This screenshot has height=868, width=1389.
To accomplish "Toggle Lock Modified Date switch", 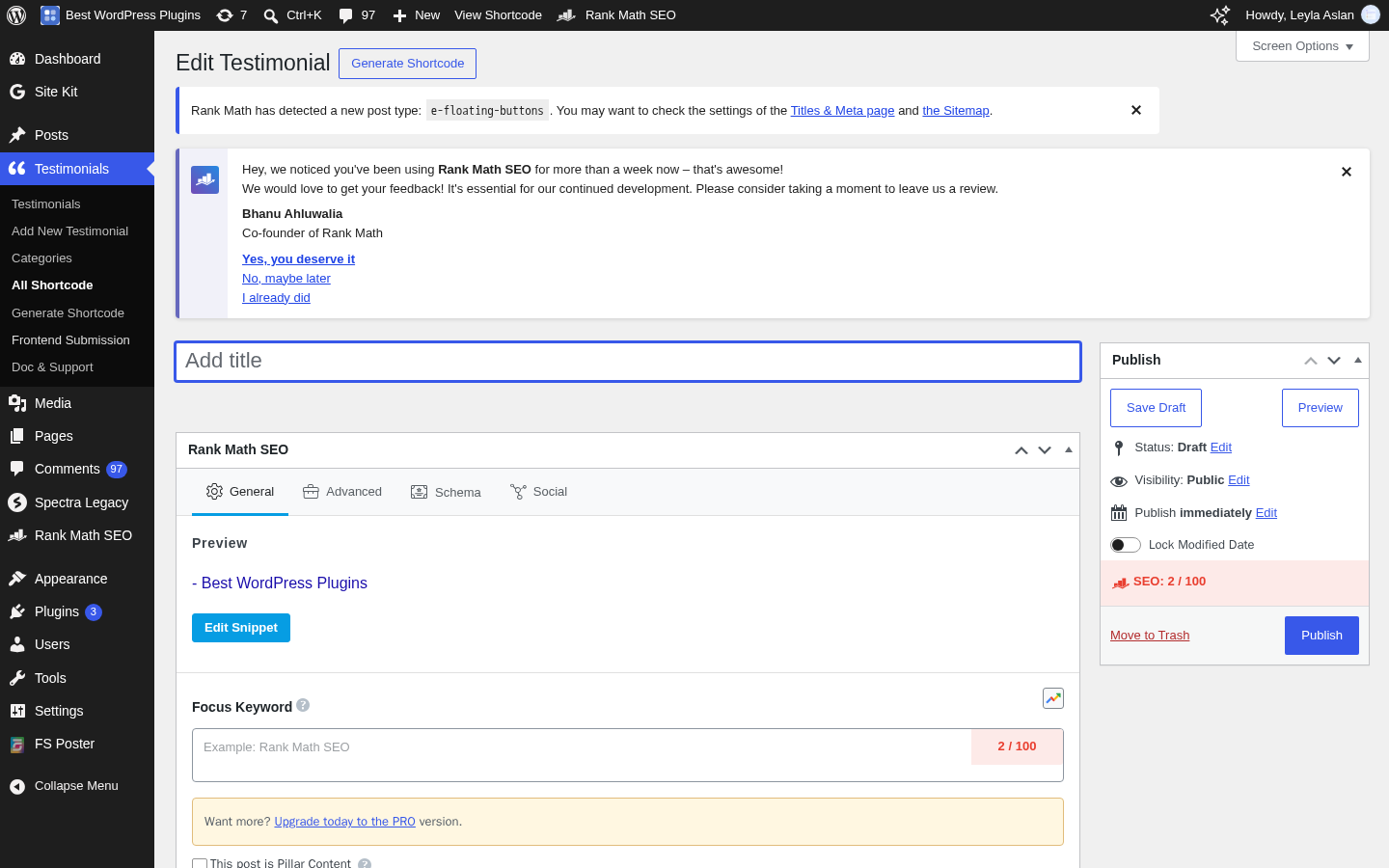I will pyautogui.click(x=1126, y=545).
